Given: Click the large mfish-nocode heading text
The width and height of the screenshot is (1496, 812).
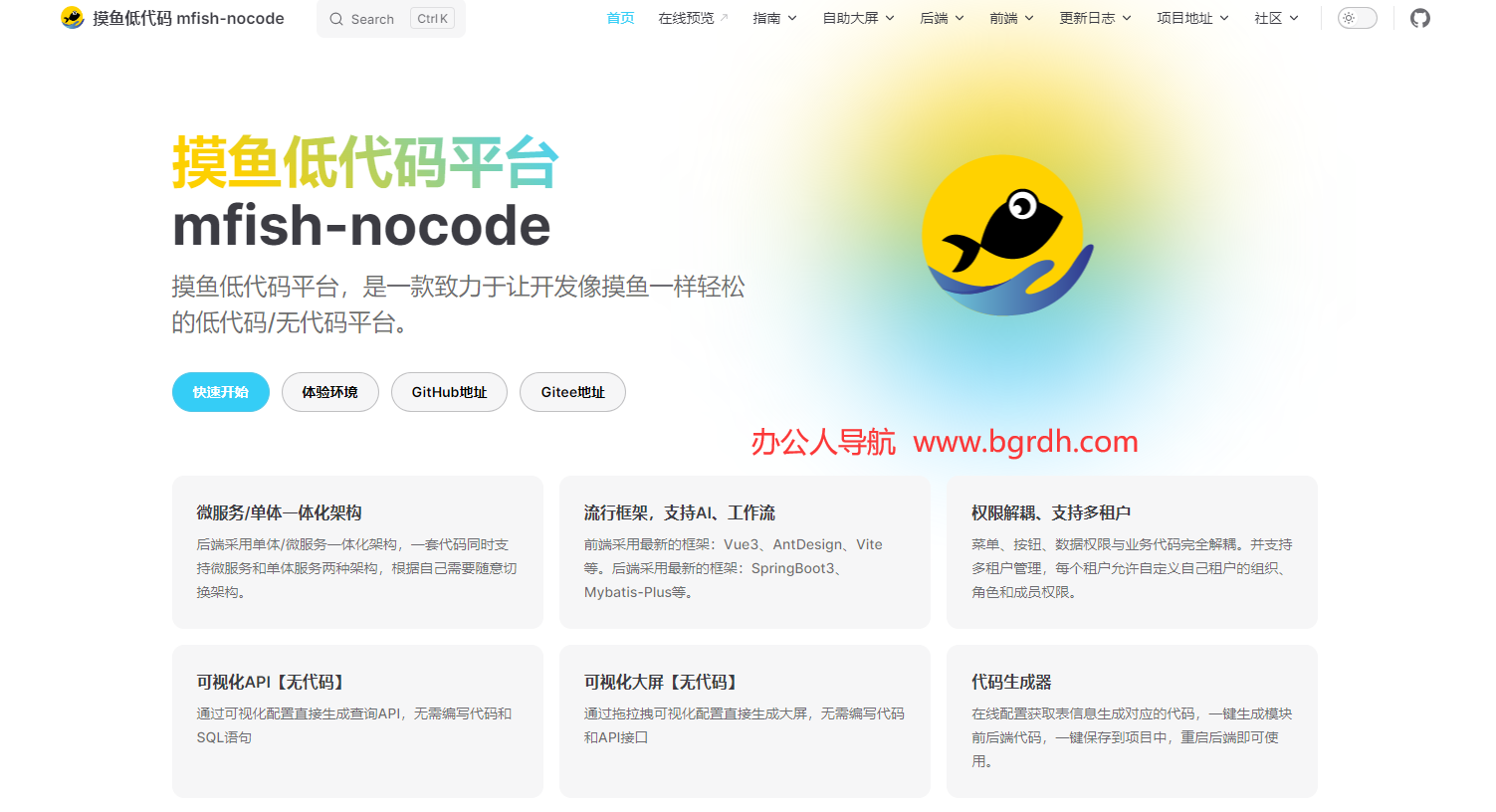Looking at the screenshot, I should pos(361,226).
